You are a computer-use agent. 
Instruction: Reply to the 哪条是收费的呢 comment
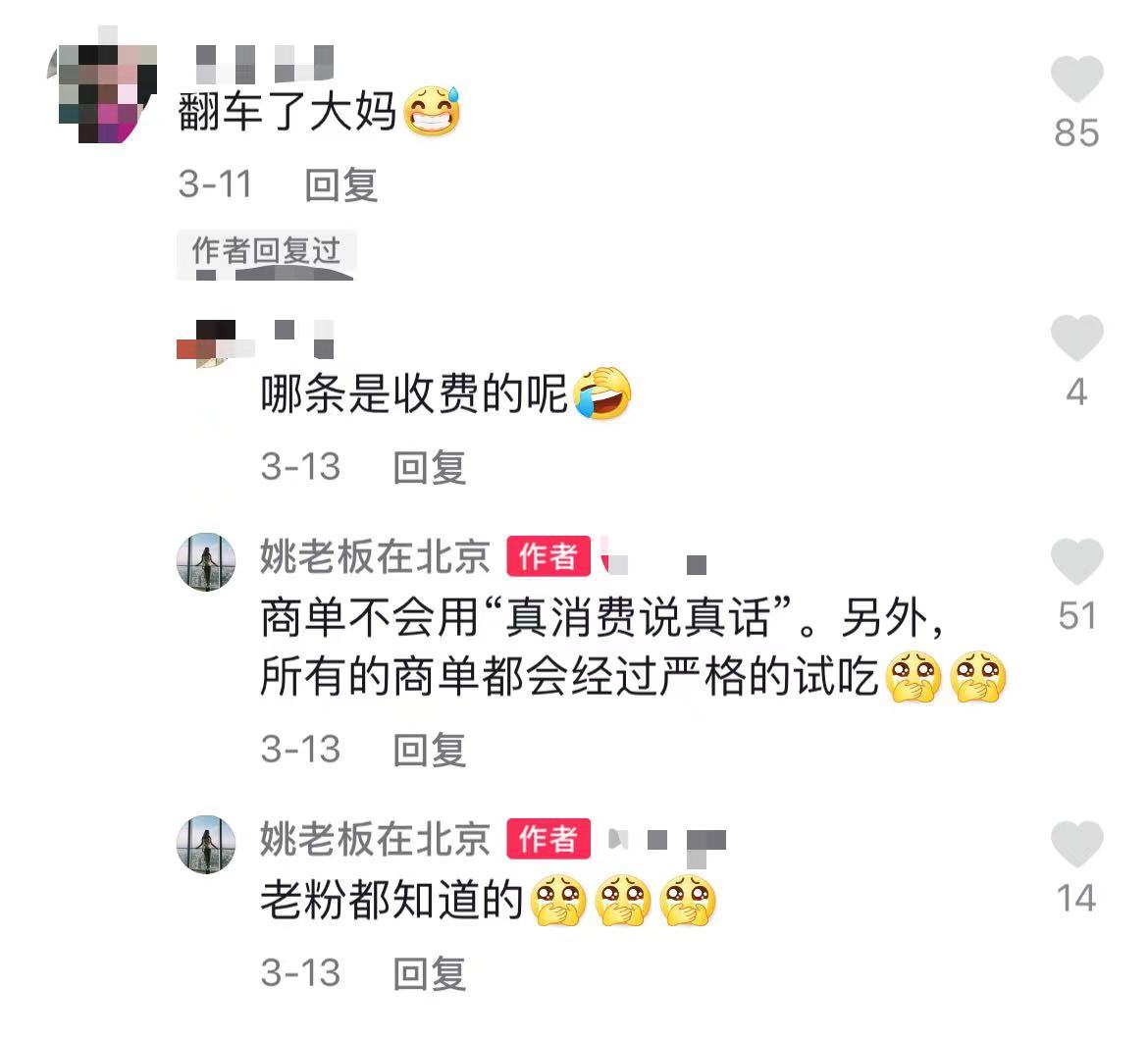429,467
